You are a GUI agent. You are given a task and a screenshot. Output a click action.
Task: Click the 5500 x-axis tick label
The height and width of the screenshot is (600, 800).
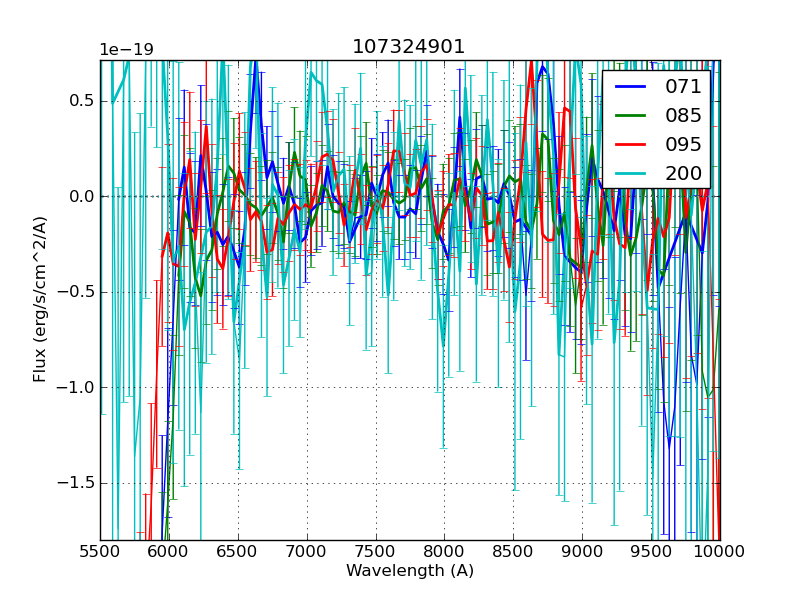pos(100,551)
